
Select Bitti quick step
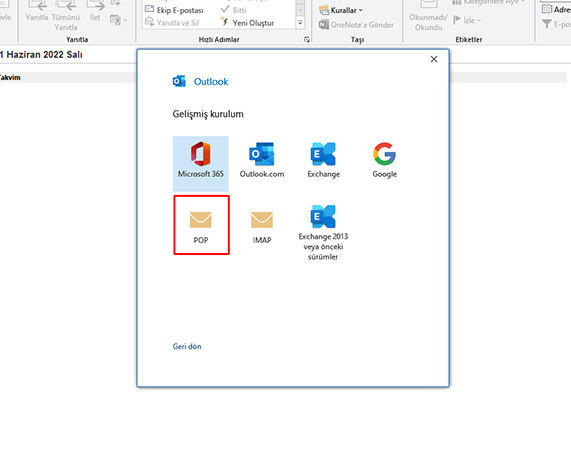click(234, 10)
